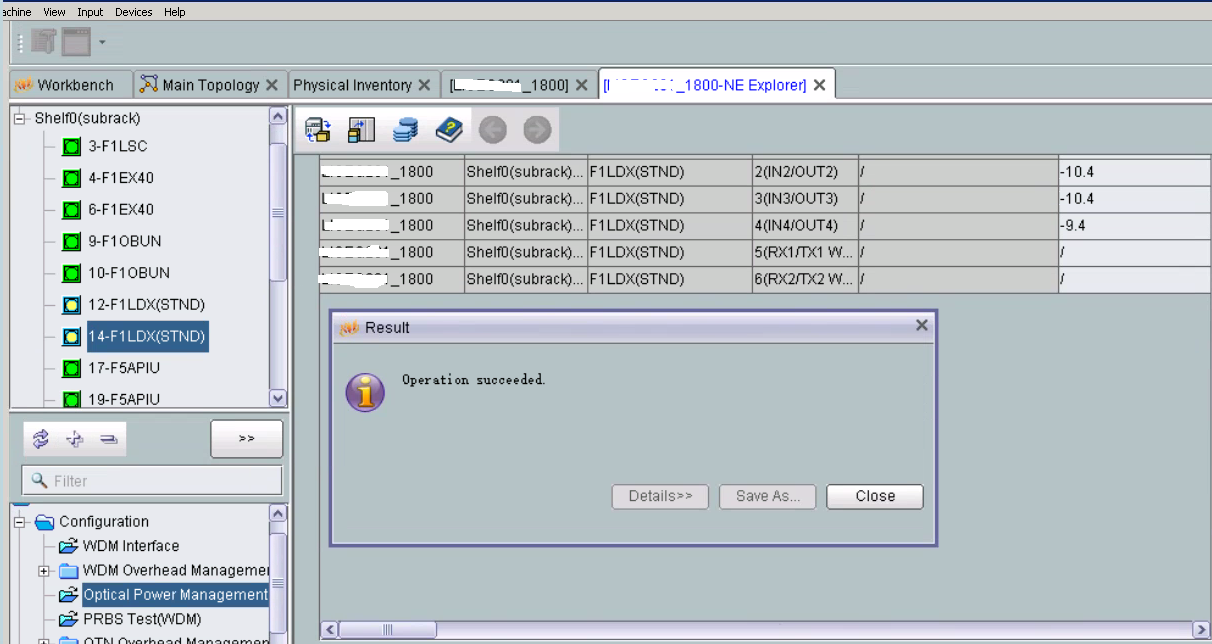Click the collapse-all icon above Filter
Screen dimensions: 1212x644
coord(109,439)
